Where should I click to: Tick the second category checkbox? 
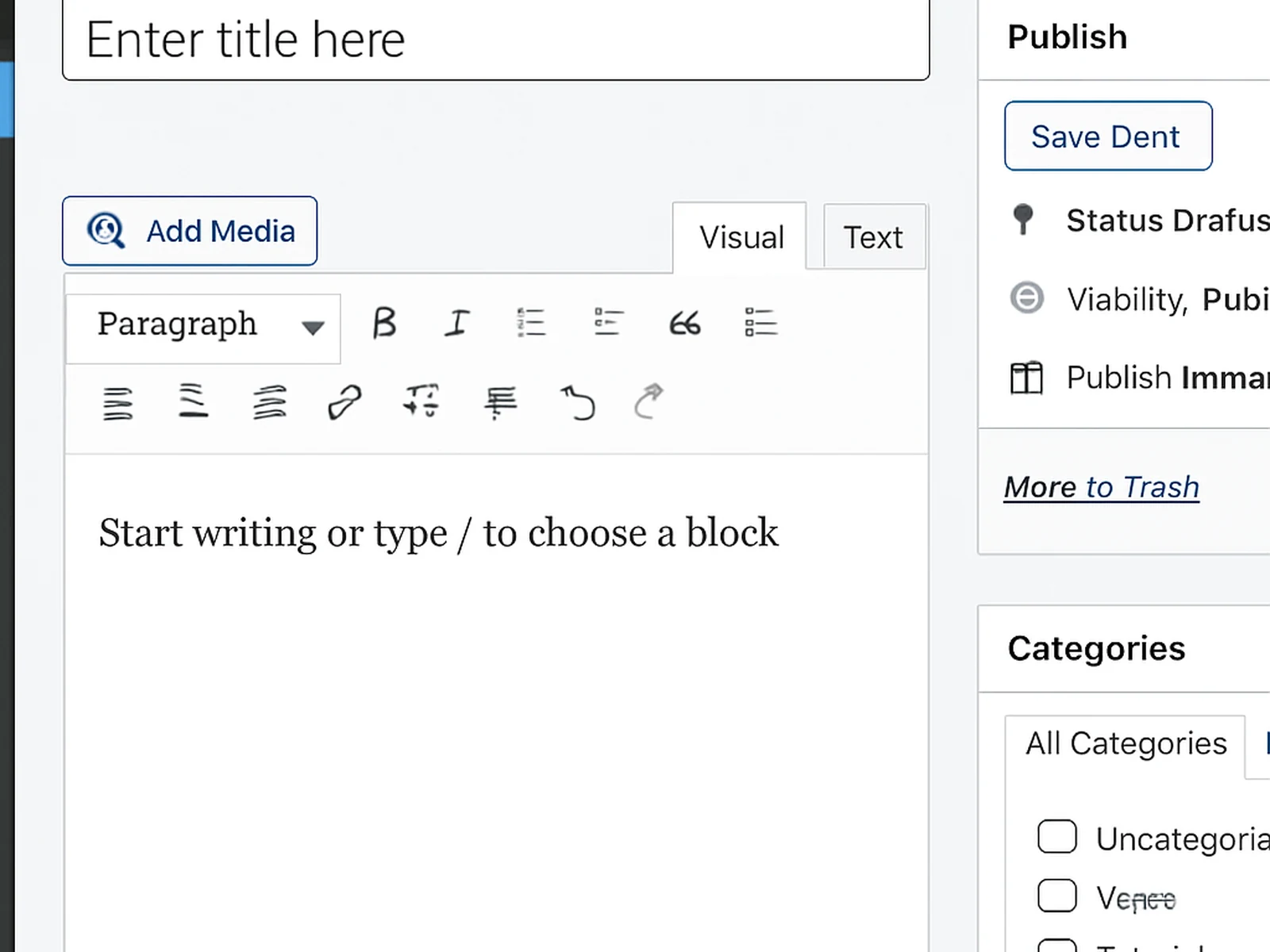click(1056, 896)
